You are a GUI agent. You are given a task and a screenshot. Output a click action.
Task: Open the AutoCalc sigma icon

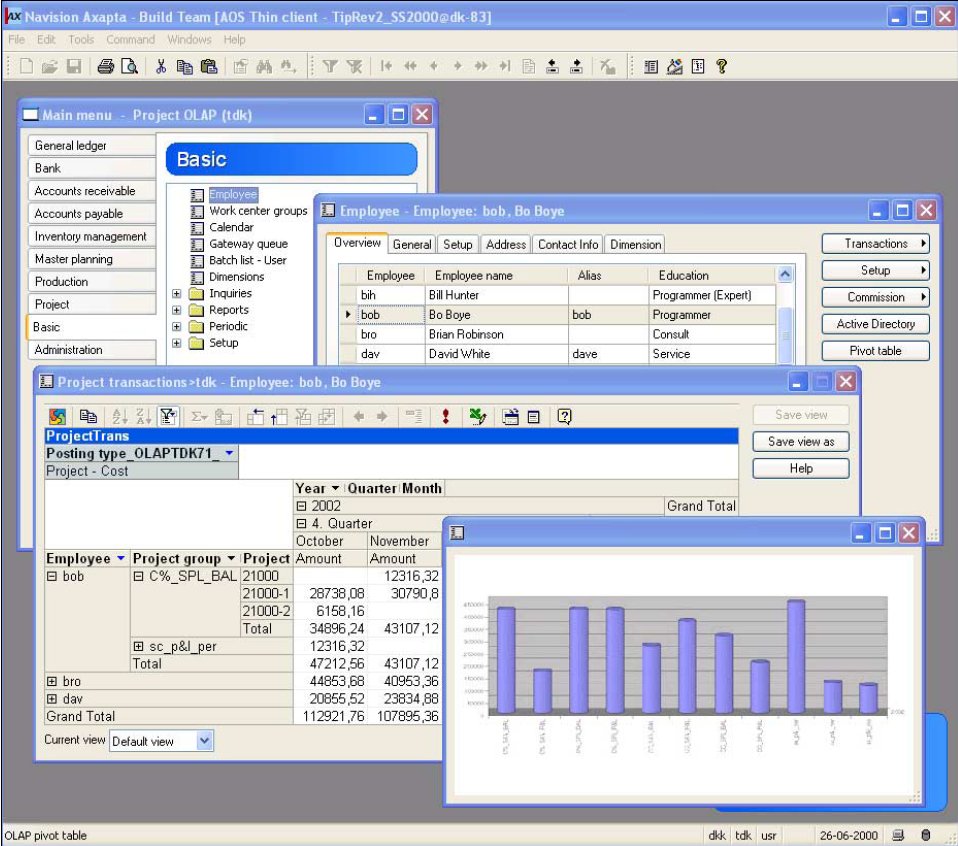tap(198, 417)
